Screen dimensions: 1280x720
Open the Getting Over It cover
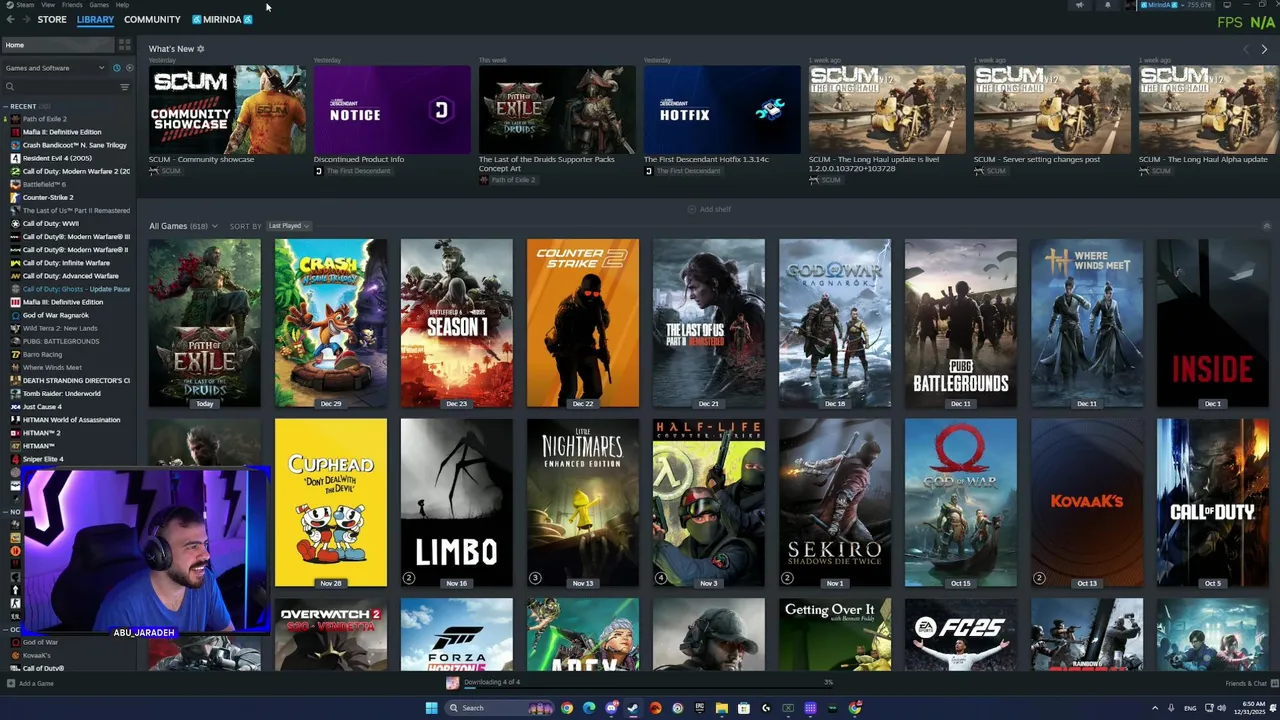[x=835, y=635]
